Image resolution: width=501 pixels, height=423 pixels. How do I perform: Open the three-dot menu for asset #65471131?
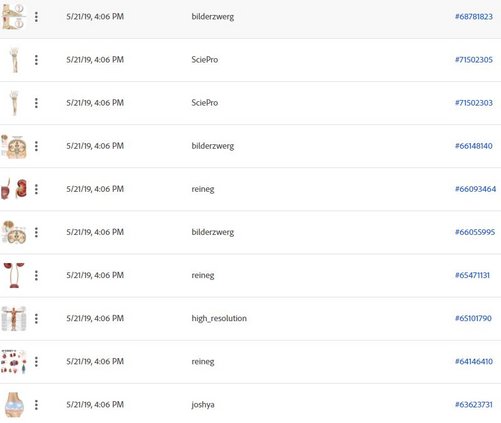(36, 275)
